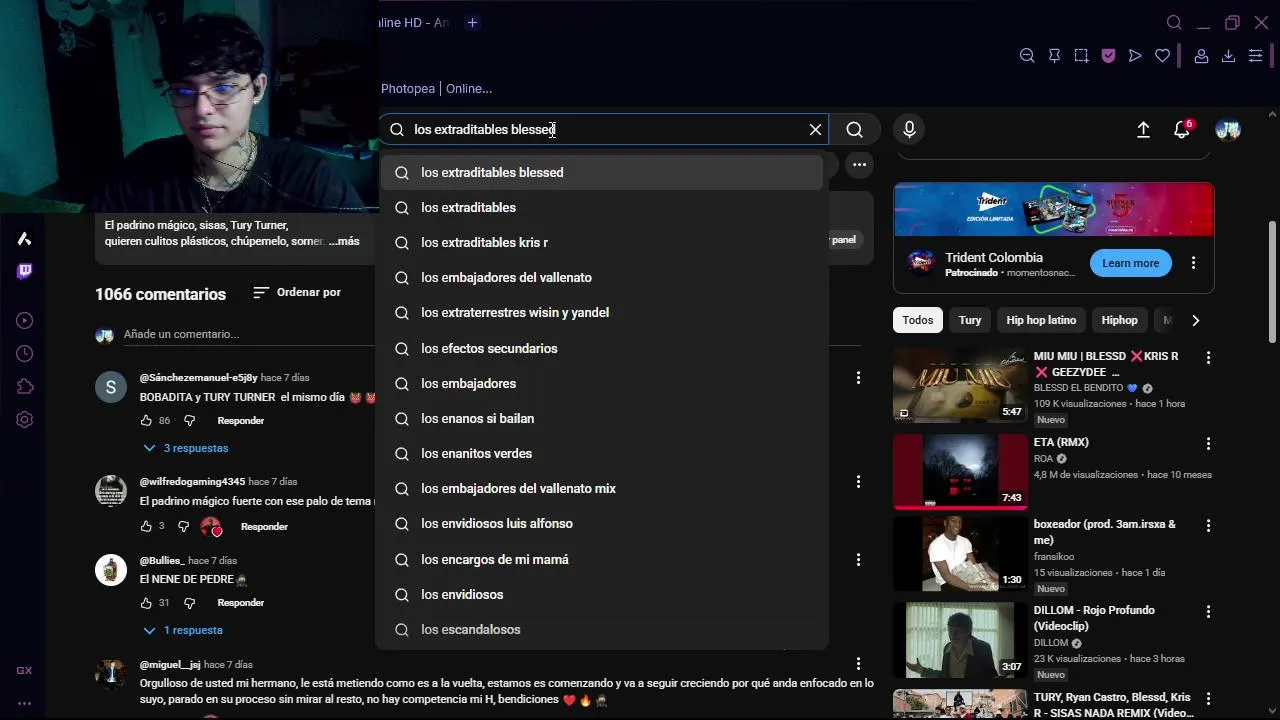This screenshot has height=720, width=1280.
Task: Start voice search with microphone
Action: (909, 129)
